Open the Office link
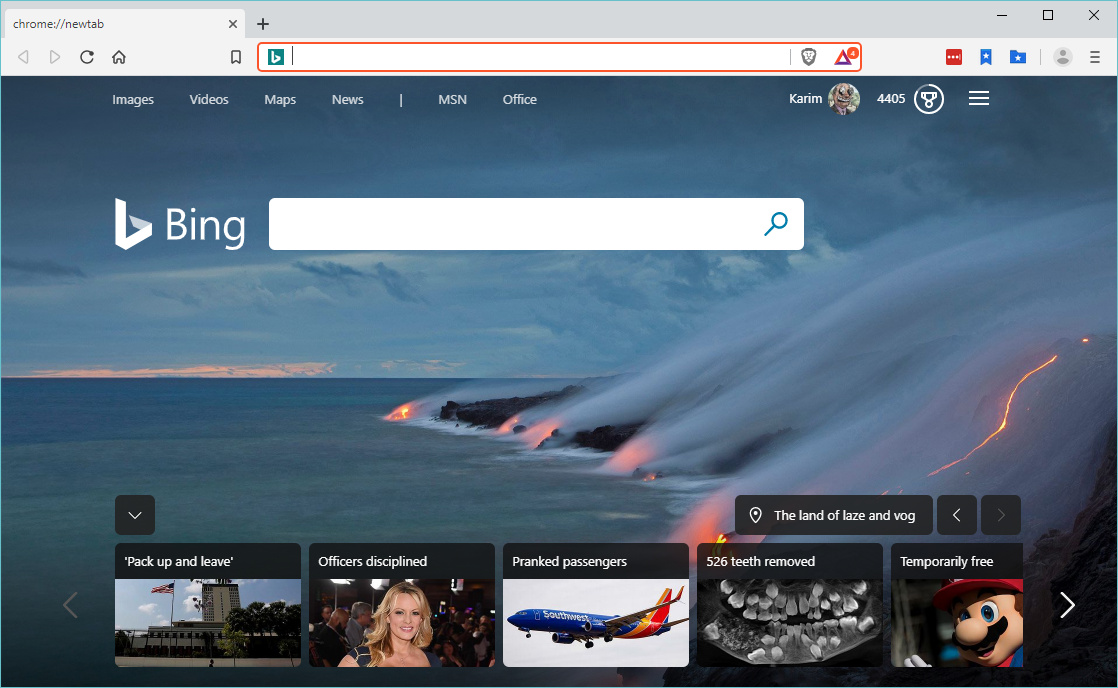This screenshot has width=1118, height=688. (520, 99)
